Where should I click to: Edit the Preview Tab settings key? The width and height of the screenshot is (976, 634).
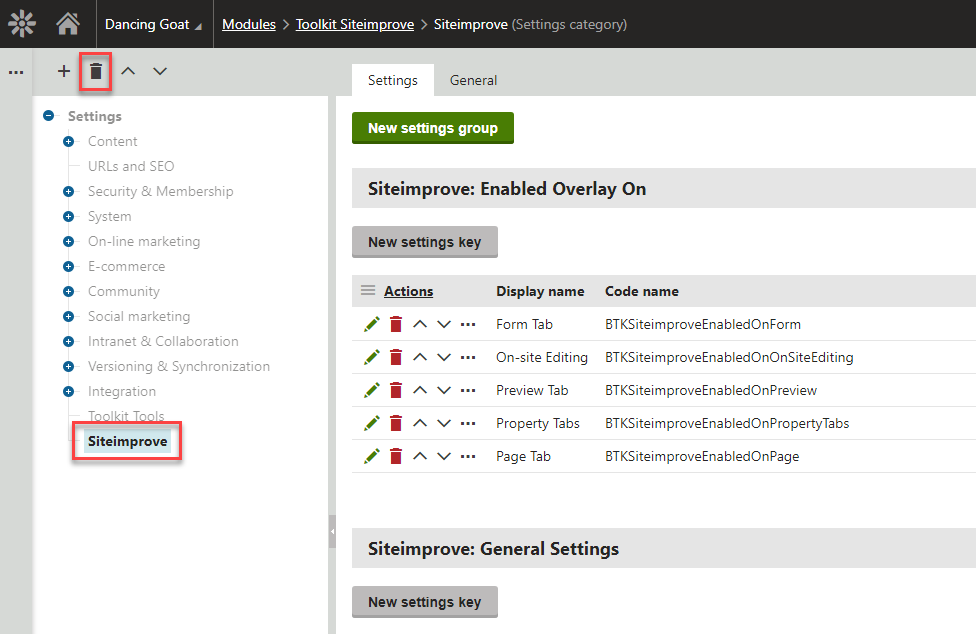click(372, 390)
